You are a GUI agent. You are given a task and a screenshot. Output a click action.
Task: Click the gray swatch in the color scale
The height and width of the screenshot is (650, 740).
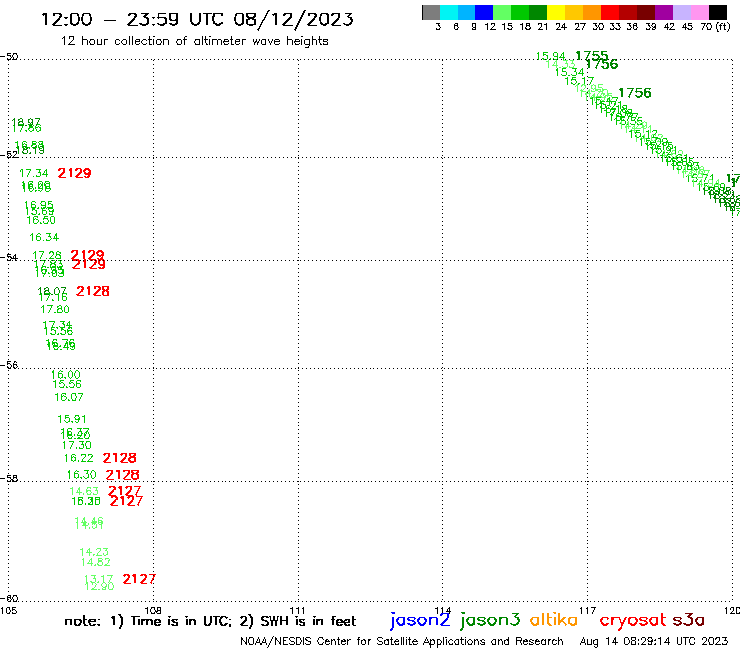pos(431,12)
